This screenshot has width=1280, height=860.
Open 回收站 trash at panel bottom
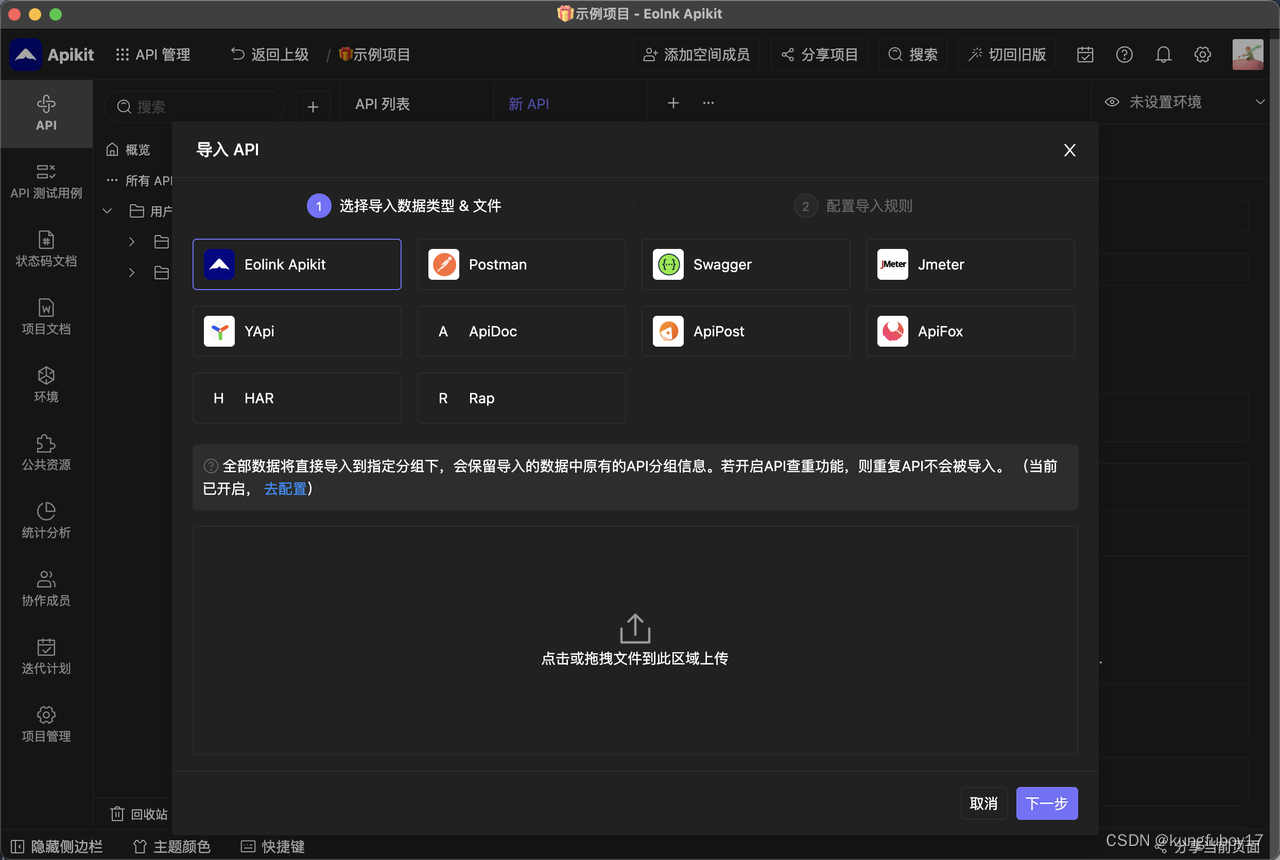[139, 814]
